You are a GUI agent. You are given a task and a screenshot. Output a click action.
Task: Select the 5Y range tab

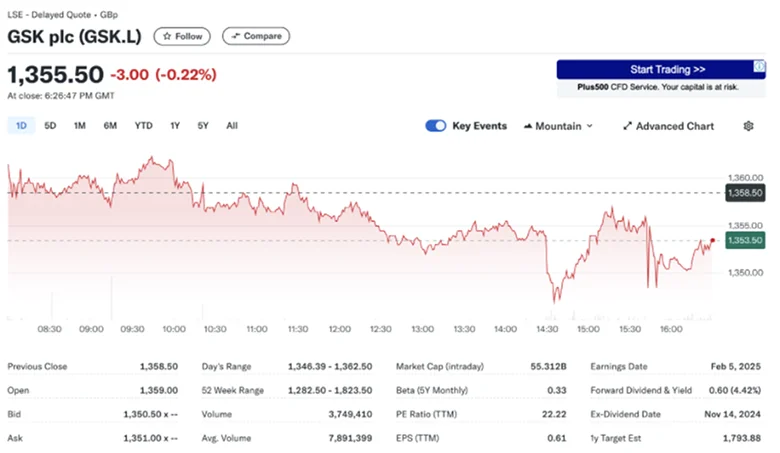tap(203, 126)
